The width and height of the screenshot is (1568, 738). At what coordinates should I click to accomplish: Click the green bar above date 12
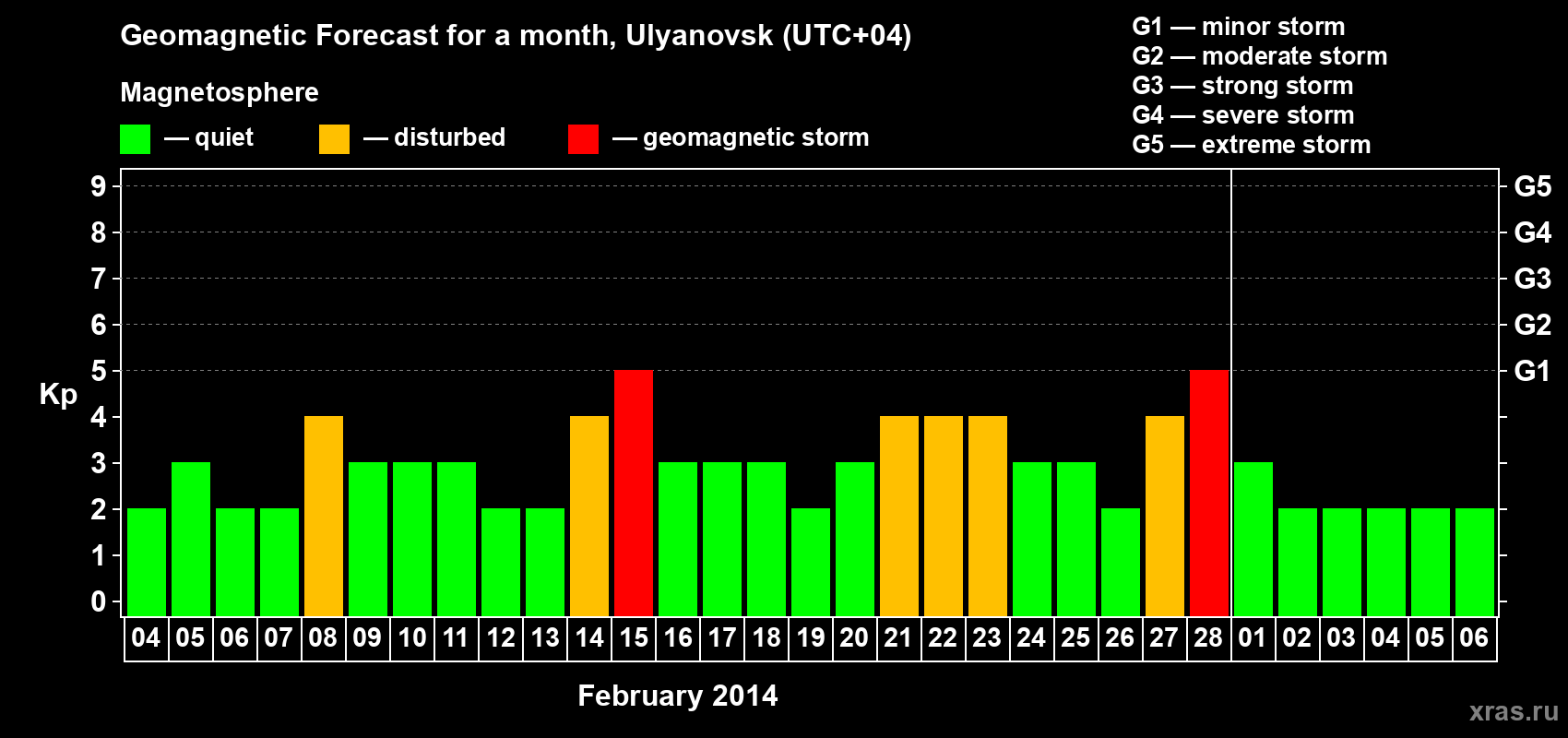(501, 562)
